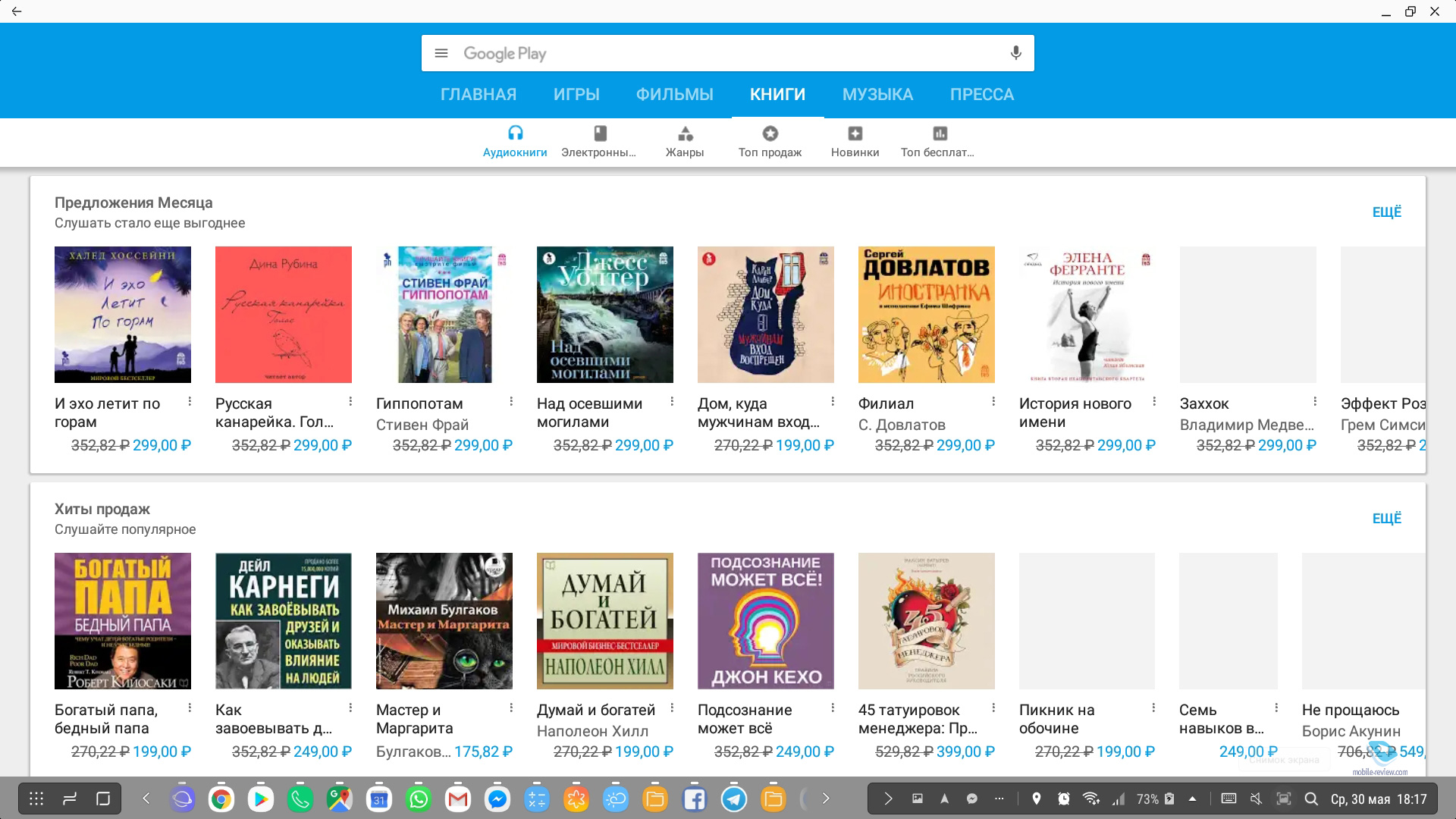Screen dimensions: 1456x819
Task: Select the КНИГИ tab
Action: click(778, 95)
